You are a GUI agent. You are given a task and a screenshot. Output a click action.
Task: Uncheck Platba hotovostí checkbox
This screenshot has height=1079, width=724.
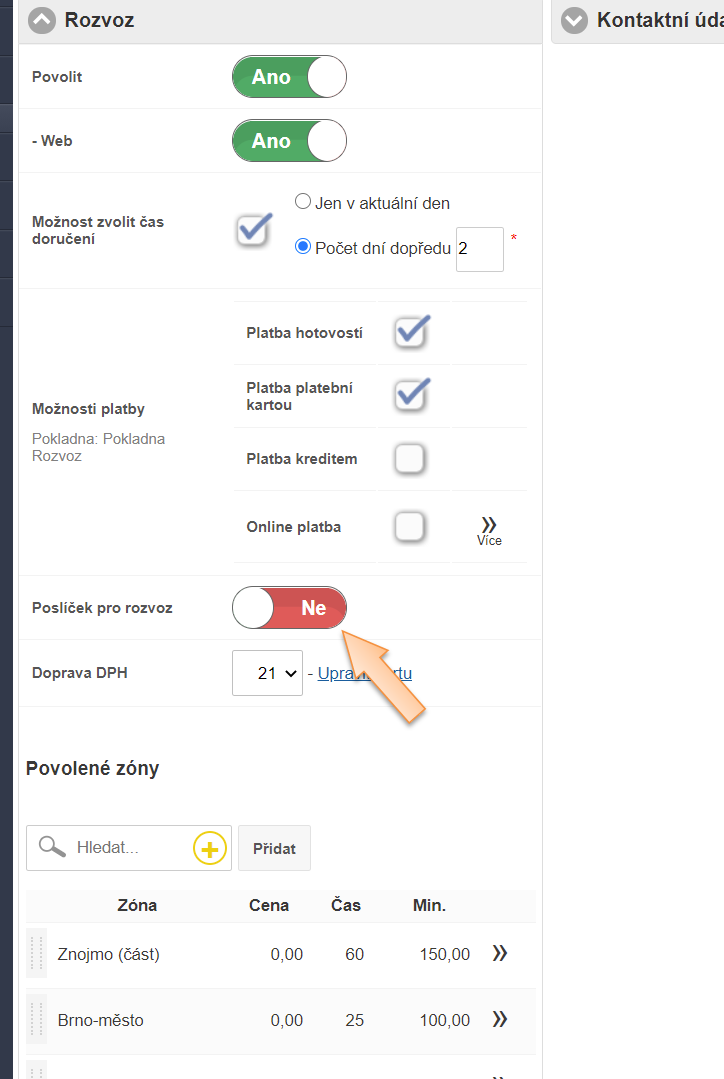410,333
